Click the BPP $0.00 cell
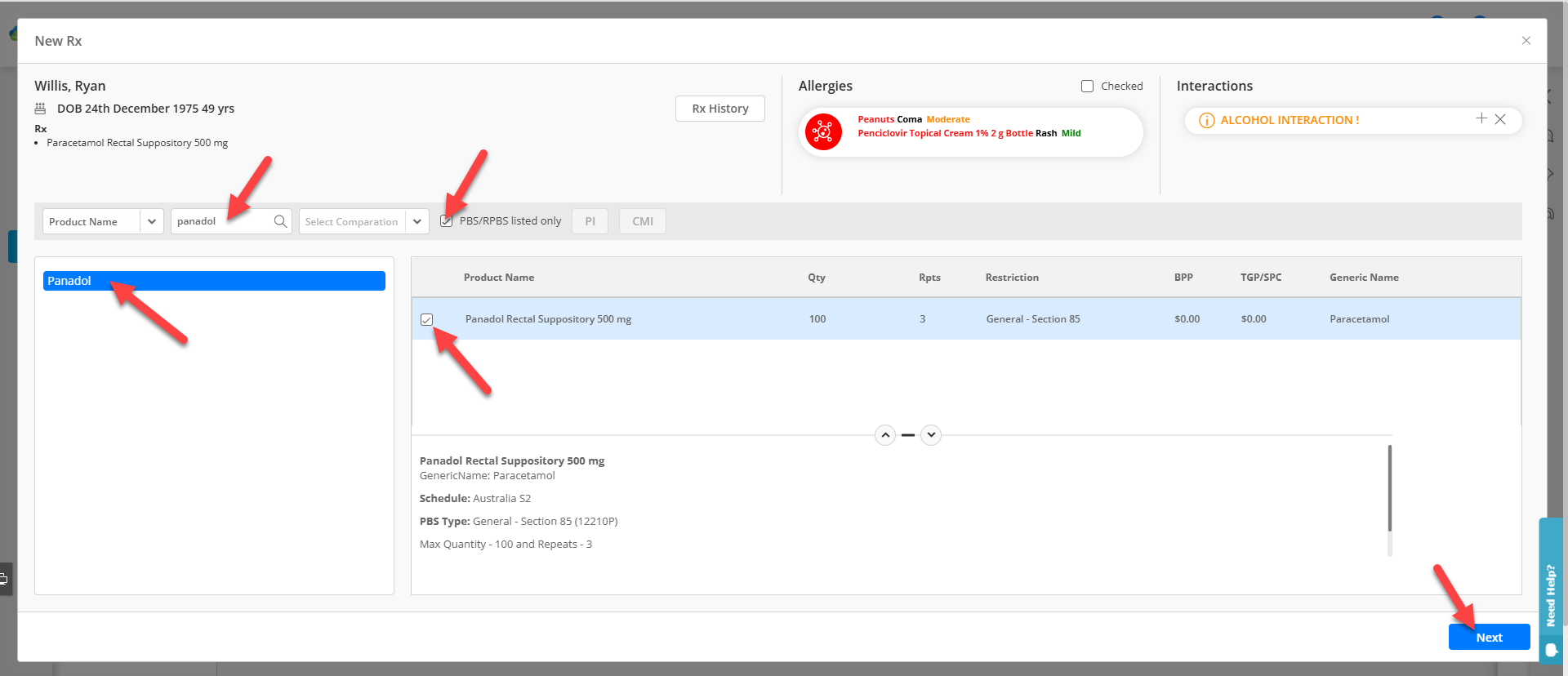Screen dimensions: 1568x676 (1187, 319)
